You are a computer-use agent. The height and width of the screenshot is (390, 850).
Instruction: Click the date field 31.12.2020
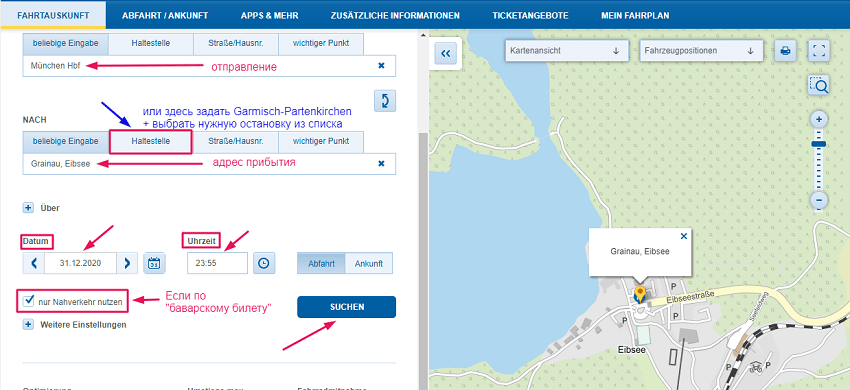click(81, 263)
